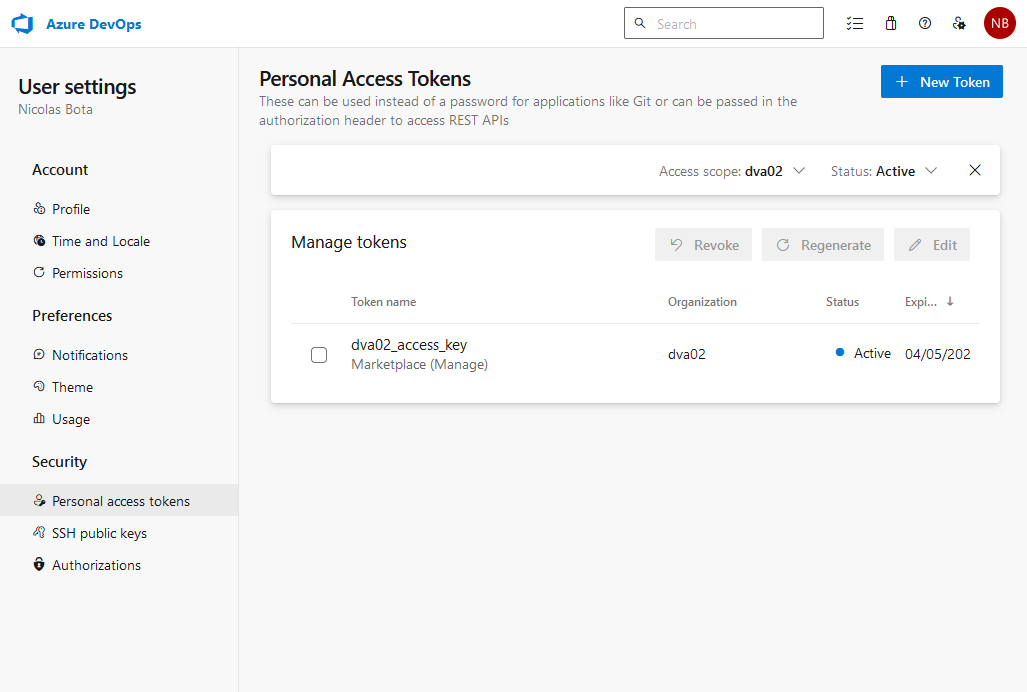Click the Regenerate button
Viewport: 1027px width, 692px height.
(x=823, y=245)
